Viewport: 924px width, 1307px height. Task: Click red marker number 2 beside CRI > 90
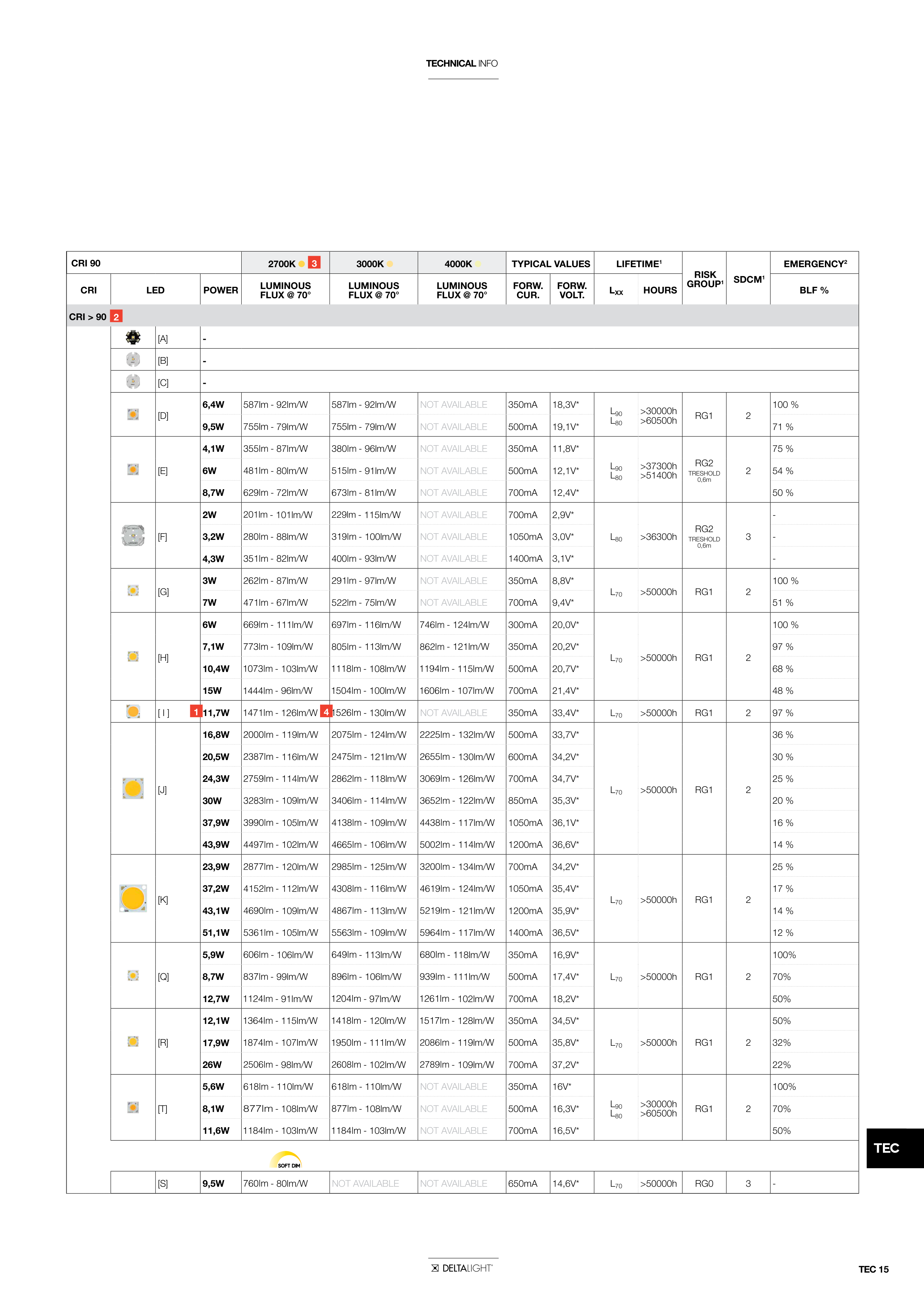pyautogui.click(x=116, y=316)
